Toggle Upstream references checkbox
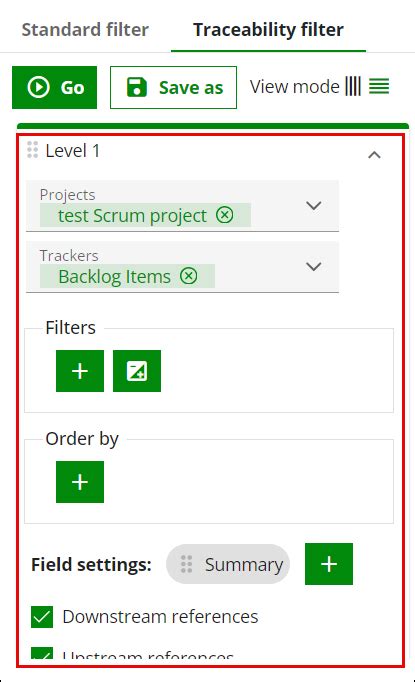Screen dimensions: 415x682 tap(42, 652)
